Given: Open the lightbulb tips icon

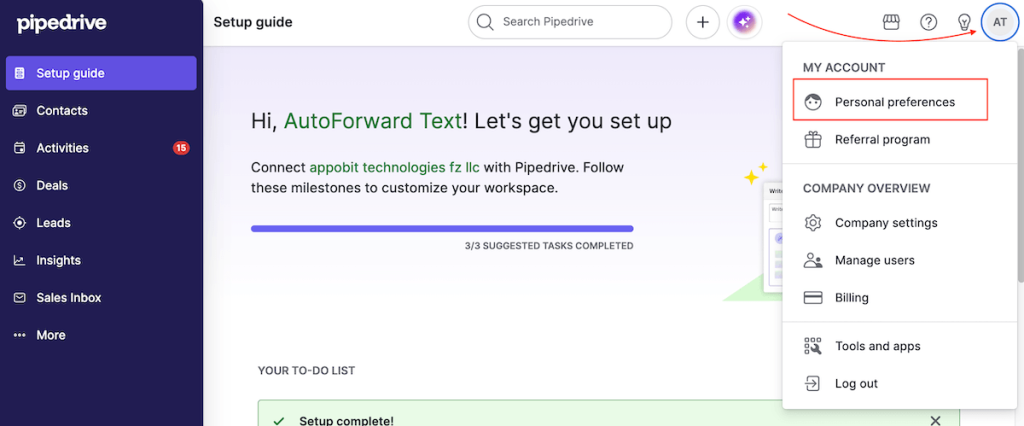Looking at the screenshot, I should click(x=964, y=22).
